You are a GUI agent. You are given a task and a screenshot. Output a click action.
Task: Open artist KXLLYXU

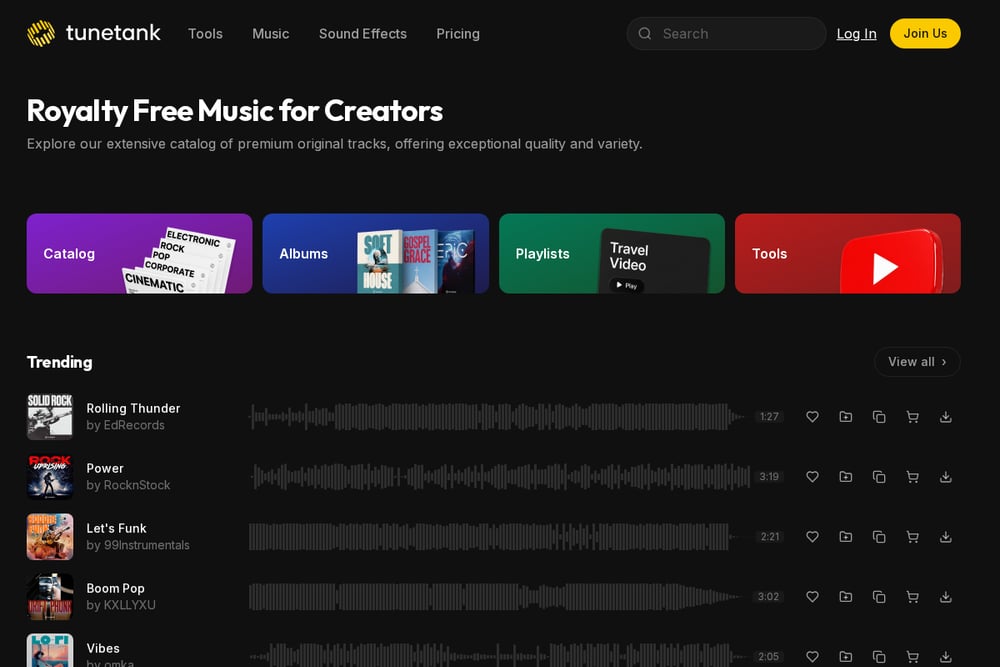[129, 605]
